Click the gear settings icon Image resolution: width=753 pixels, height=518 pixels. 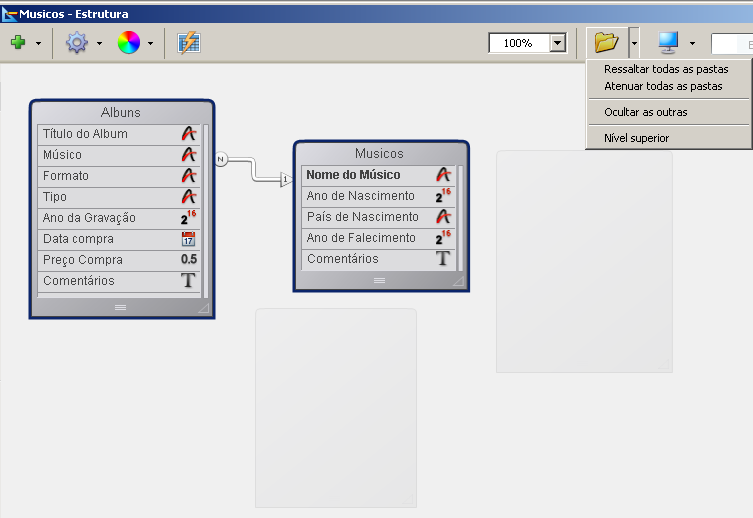(77, 43)
